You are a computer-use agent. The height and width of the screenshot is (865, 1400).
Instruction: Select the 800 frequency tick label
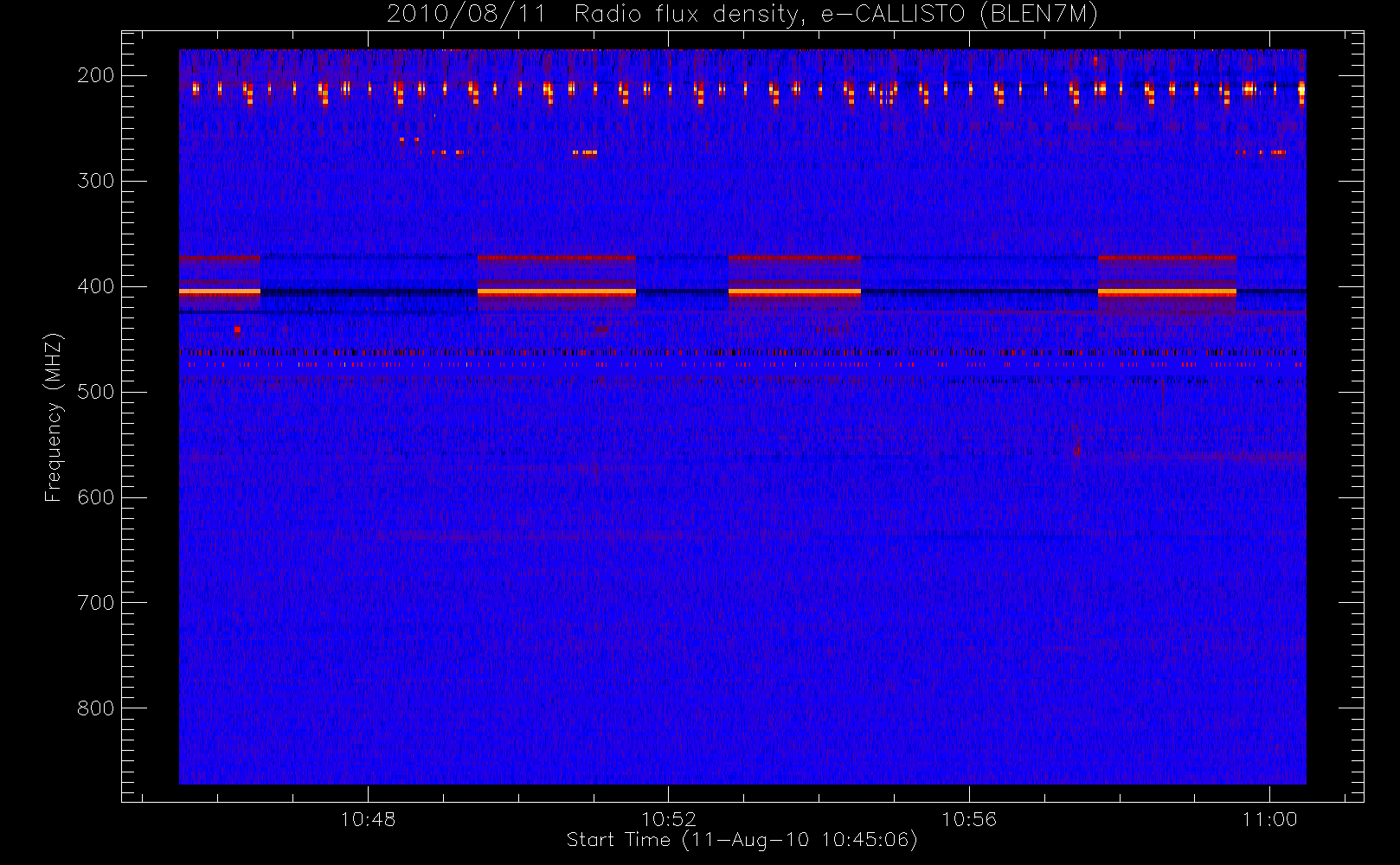(96, 708)
